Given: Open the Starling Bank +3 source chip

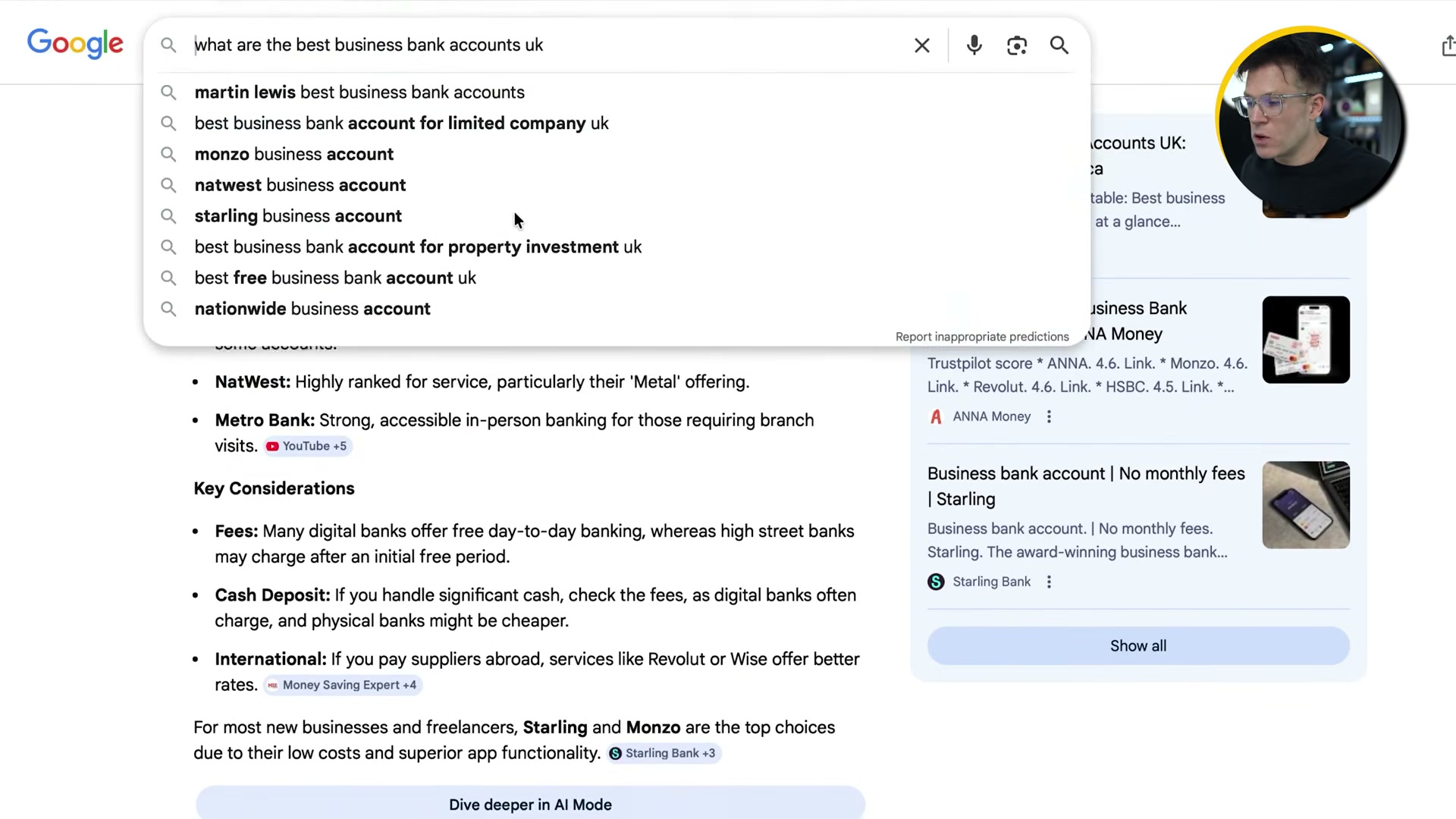Looking at the screenshot, I should [x=664, y=753].
